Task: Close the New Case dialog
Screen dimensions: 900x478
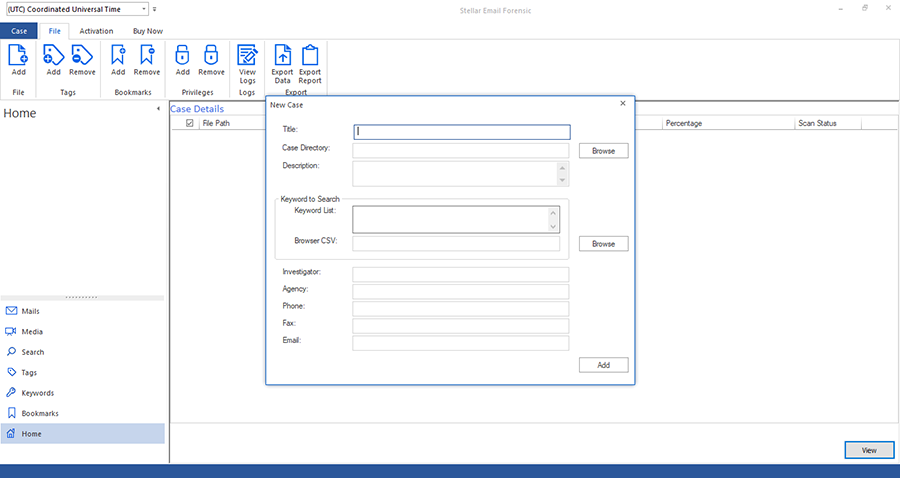Action: tap(623, 104)
